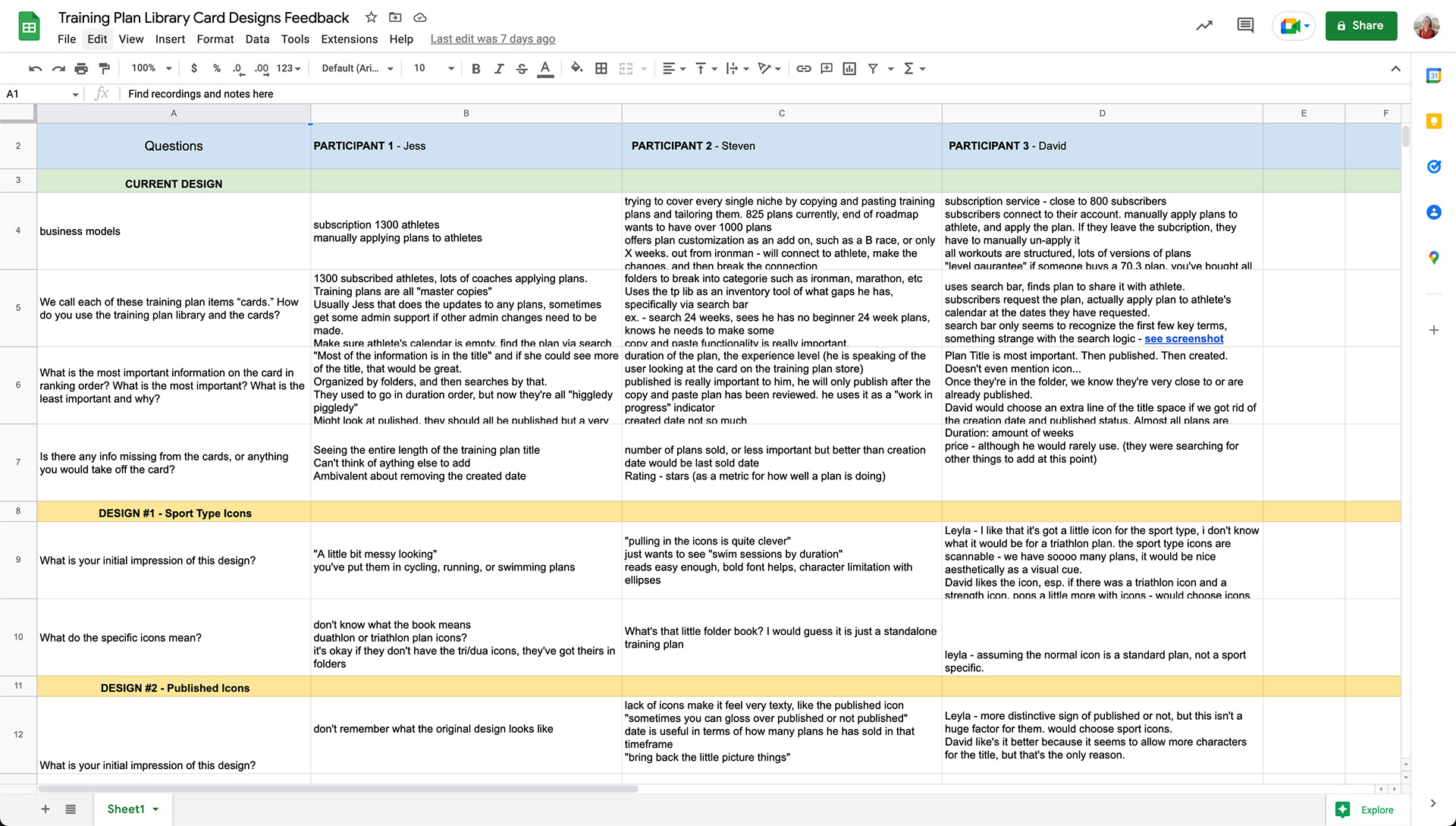
Task: Click the Google Meet call button
Action: tap(1294, 26)
